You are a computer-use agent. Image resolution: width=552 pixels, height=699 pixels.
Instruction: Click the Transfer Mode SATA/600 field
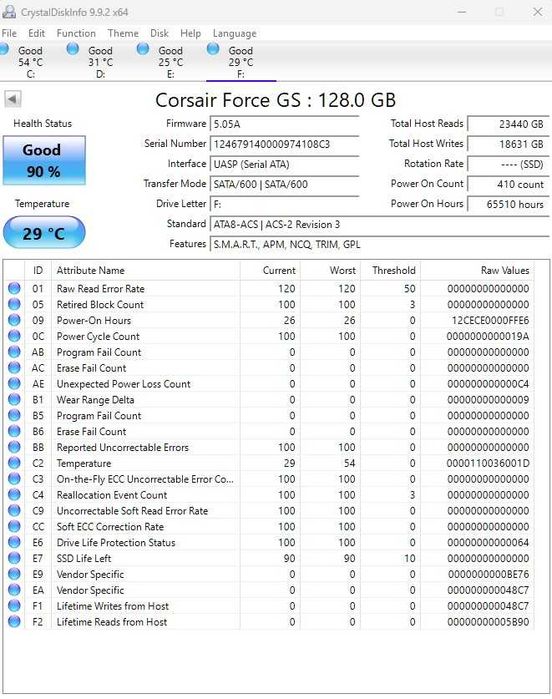click(284, 184)
